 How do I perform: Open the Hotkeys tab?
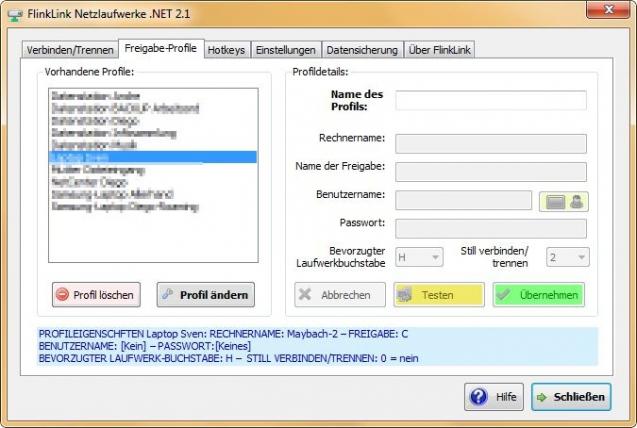226,50
